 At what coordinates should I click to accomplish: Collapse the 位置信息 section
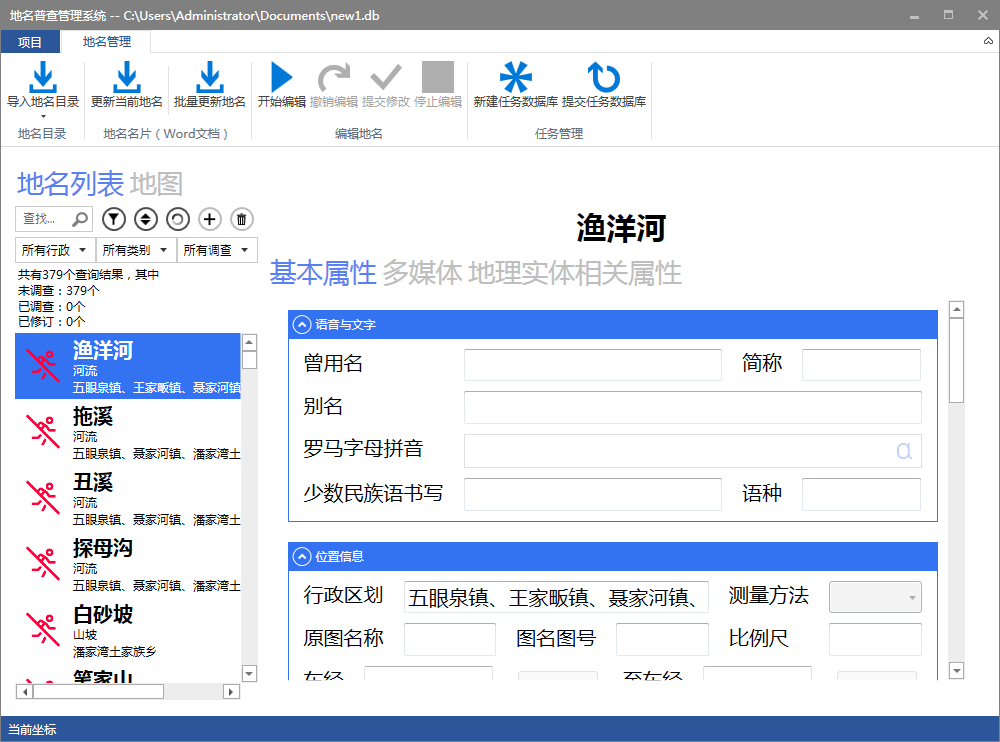pyautogui.click(x=301, y=556)
